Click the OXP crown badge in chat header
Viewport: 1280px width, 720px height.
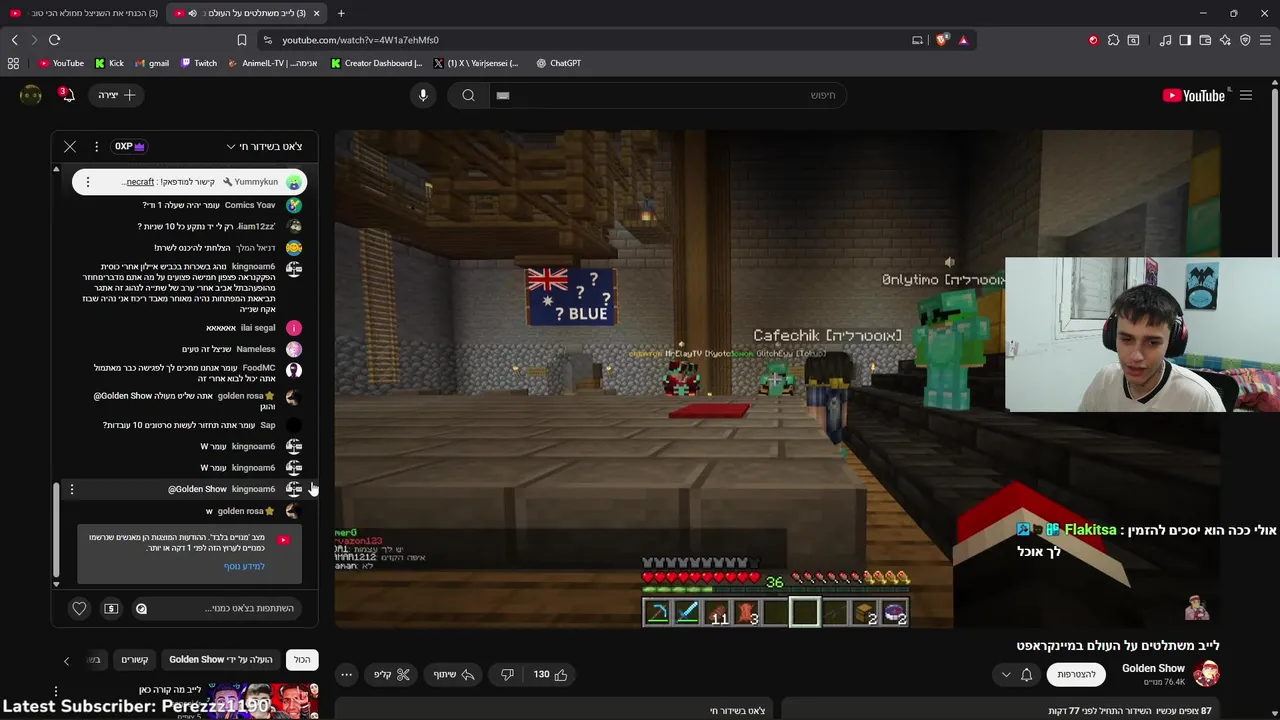pyautogui.click(x=130, y=146)
